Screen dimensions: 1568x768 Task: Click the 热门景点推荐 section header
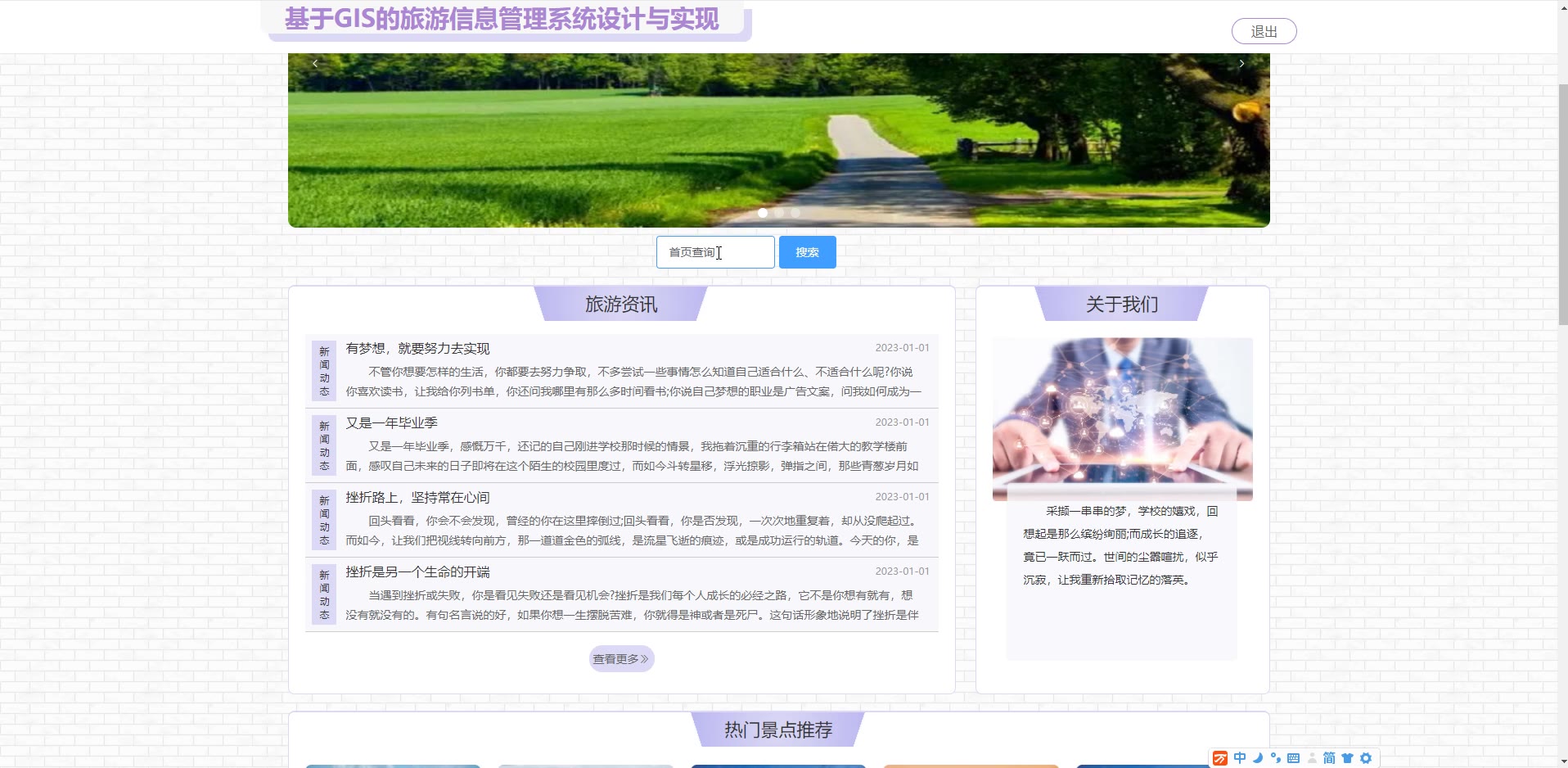point(778,730)
